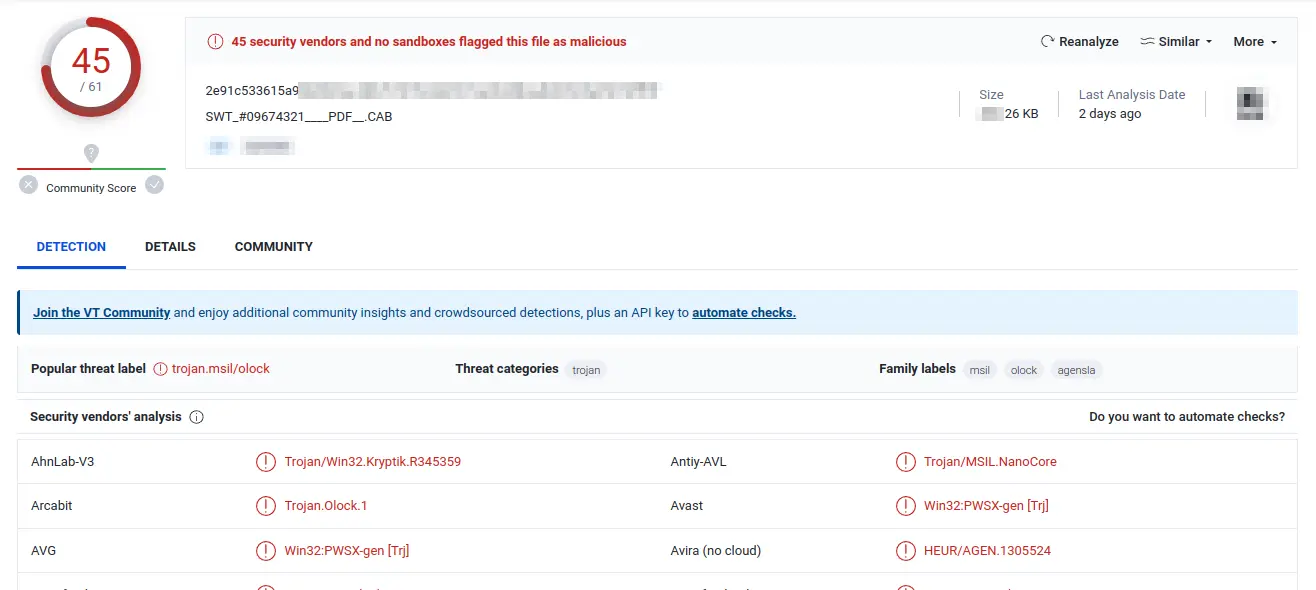Viewport: 1316px width, 590px height.
Task: Click the info icon beside Security vendors' analysis
Action: click(197, 417)
